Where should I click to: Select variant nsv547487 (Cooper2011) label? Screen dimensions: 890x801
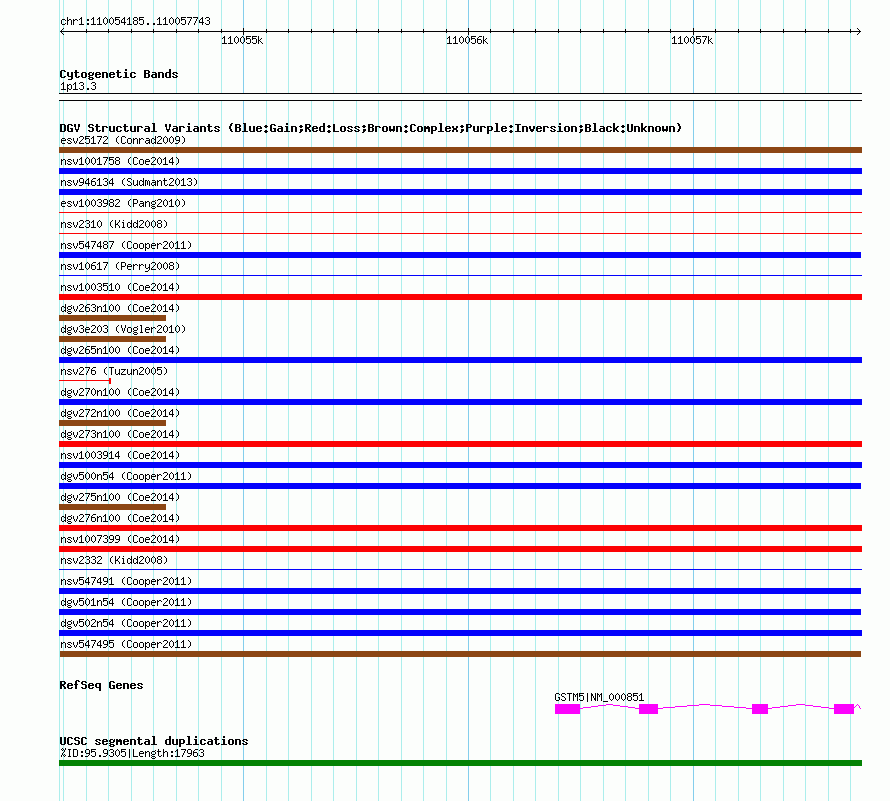pos(126,245)
